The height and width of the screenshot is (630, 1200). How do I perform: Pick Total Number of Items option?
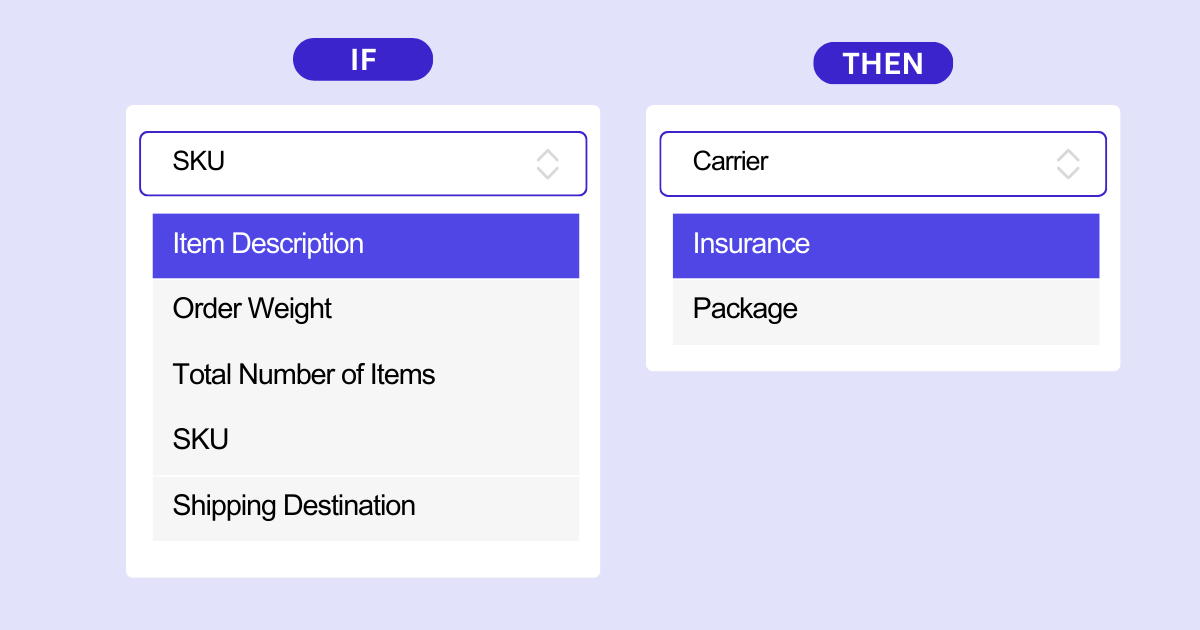pyautogui.click(x=366, y=375)
